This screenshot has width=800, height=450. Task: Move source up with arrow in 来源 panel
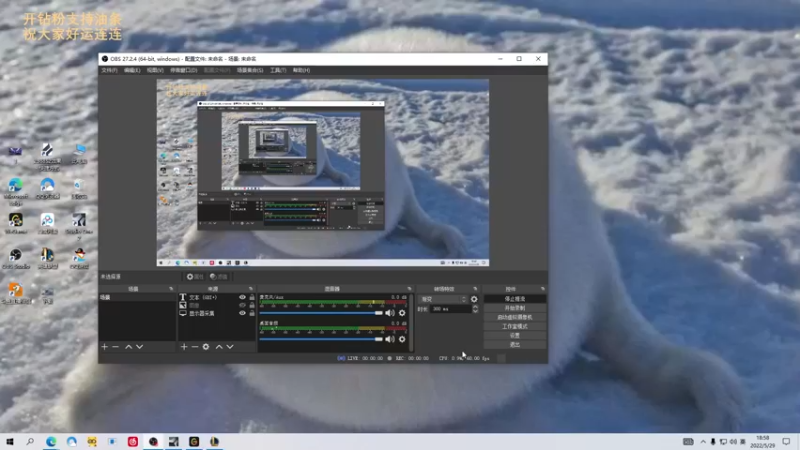tap(219, 347)
